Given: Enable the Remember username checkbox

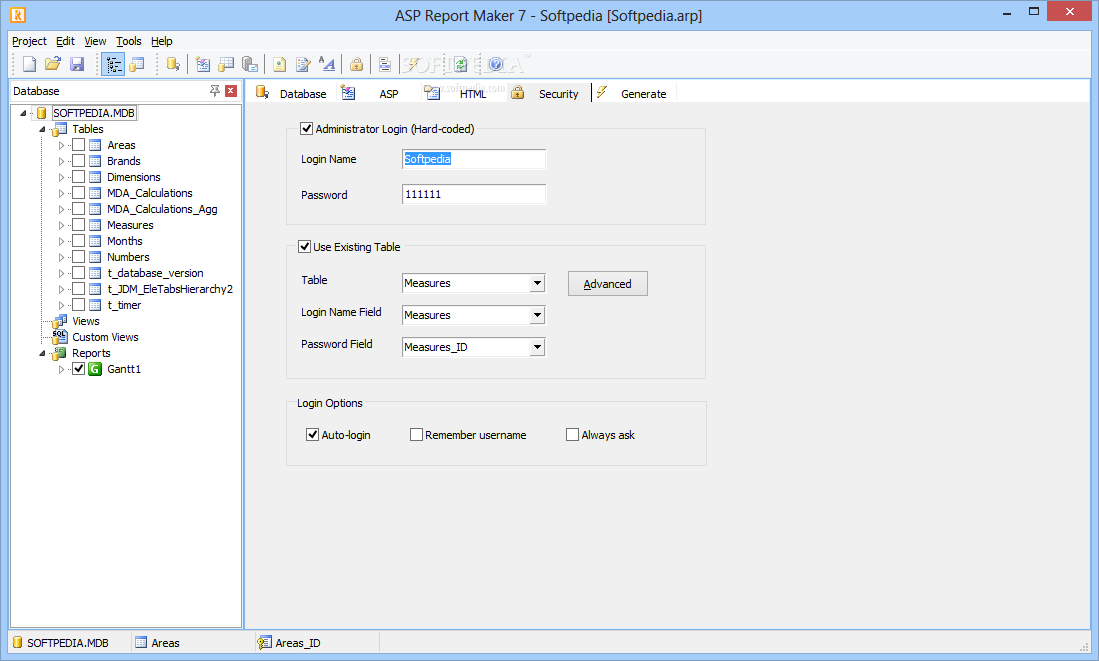Looking at the screenshot, I should click(x=416, y=435).
